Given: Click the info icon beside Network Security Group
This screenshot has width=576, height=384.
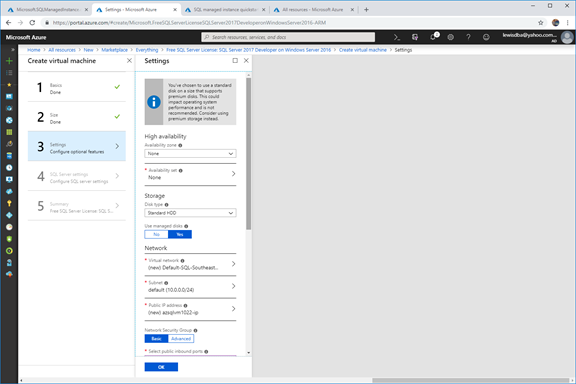Looking at the screenshot, I should [x=195, y=331].
